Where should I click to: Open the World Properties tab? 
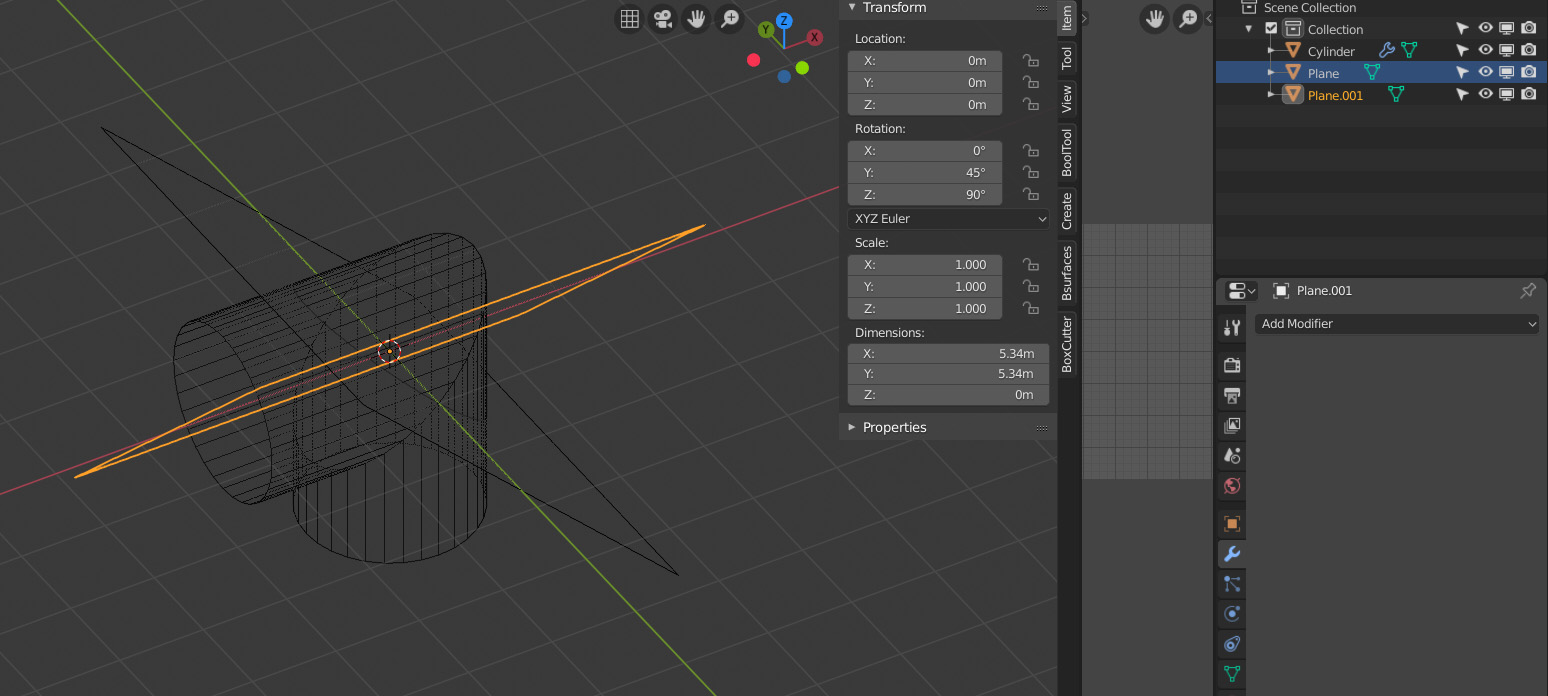tap(1231, 486)
